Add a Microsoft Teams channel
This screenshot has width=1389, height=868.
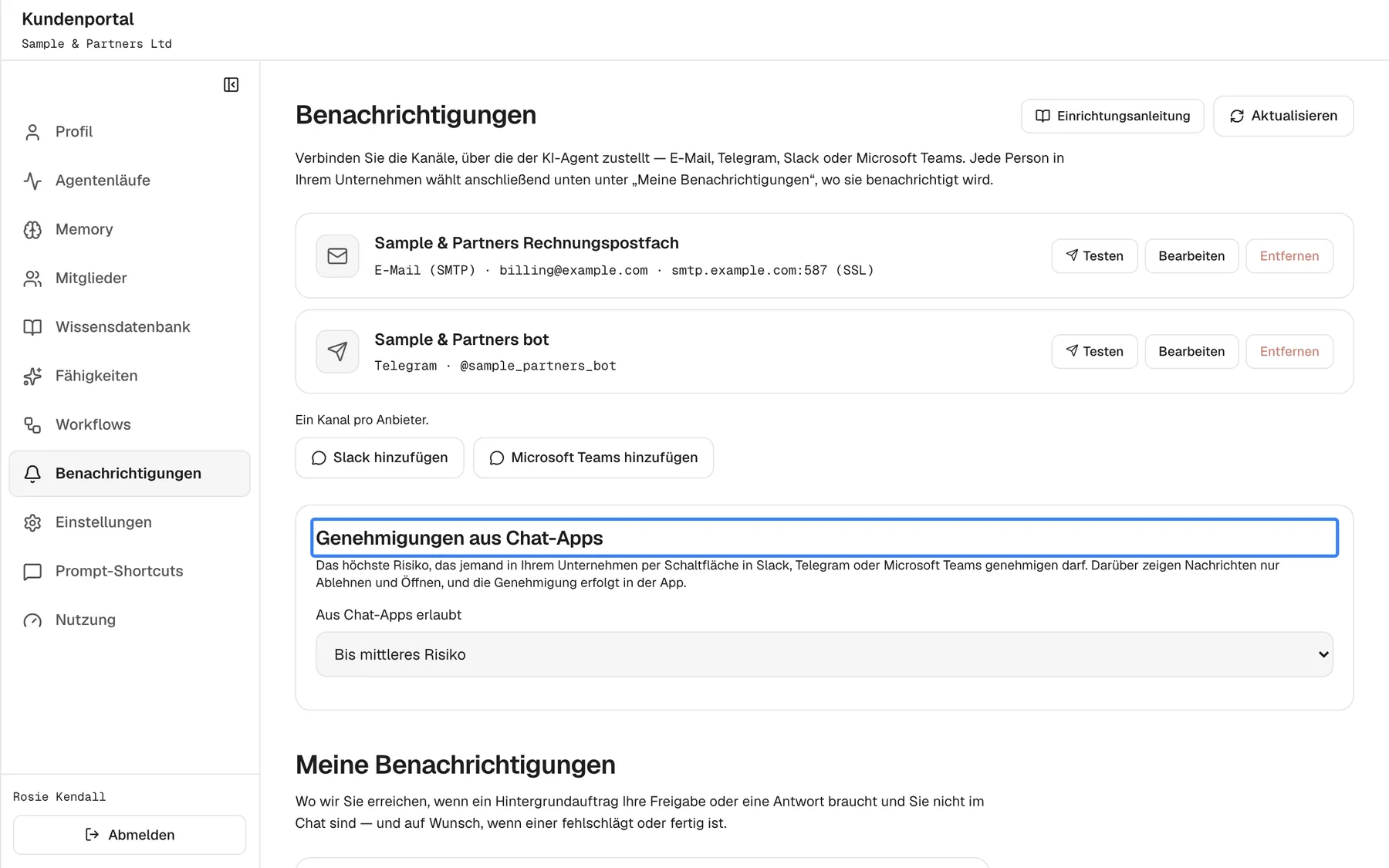(x=593, y=458)
